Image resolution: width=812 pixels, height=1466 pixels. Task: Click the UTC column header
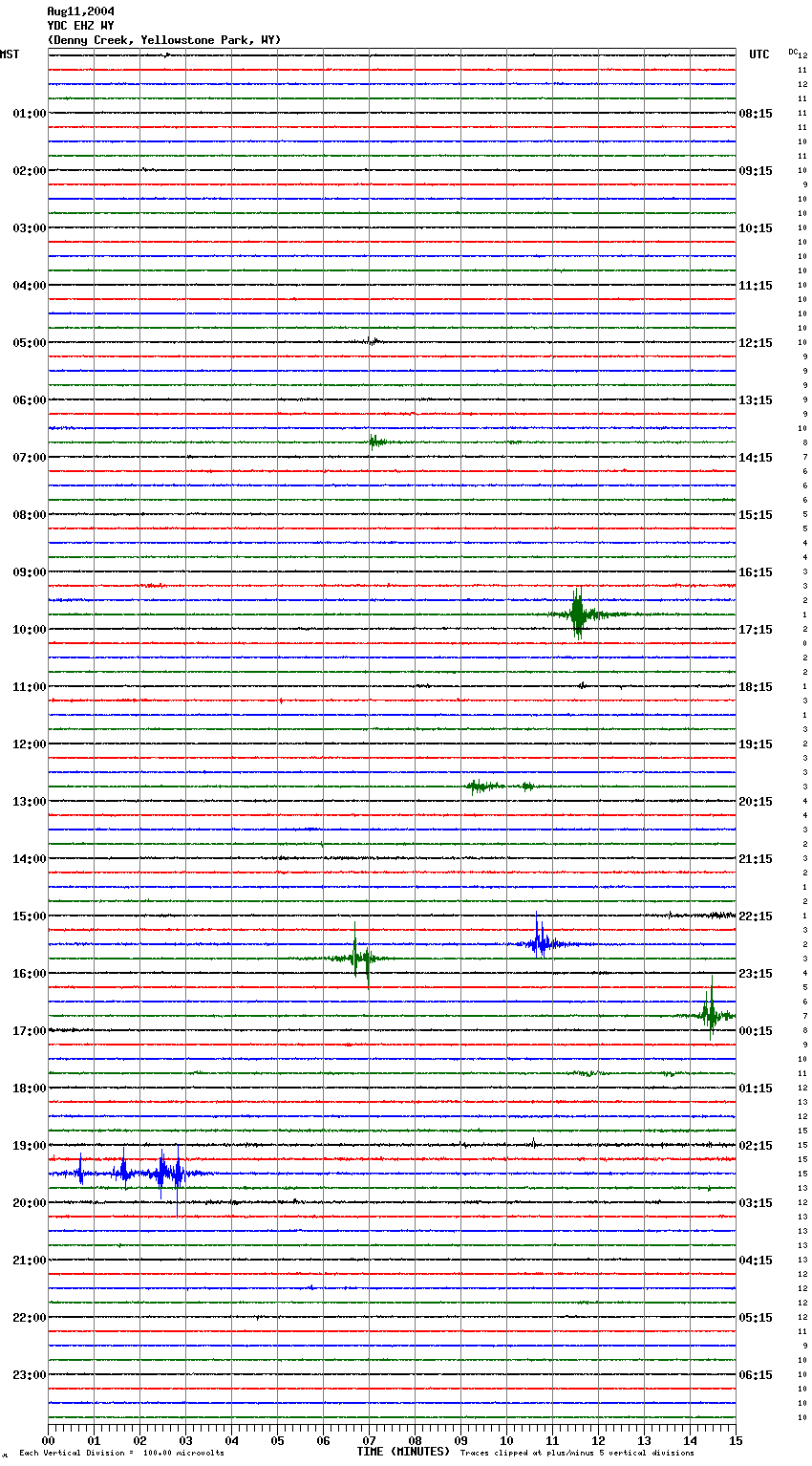[x=759, y=54]
